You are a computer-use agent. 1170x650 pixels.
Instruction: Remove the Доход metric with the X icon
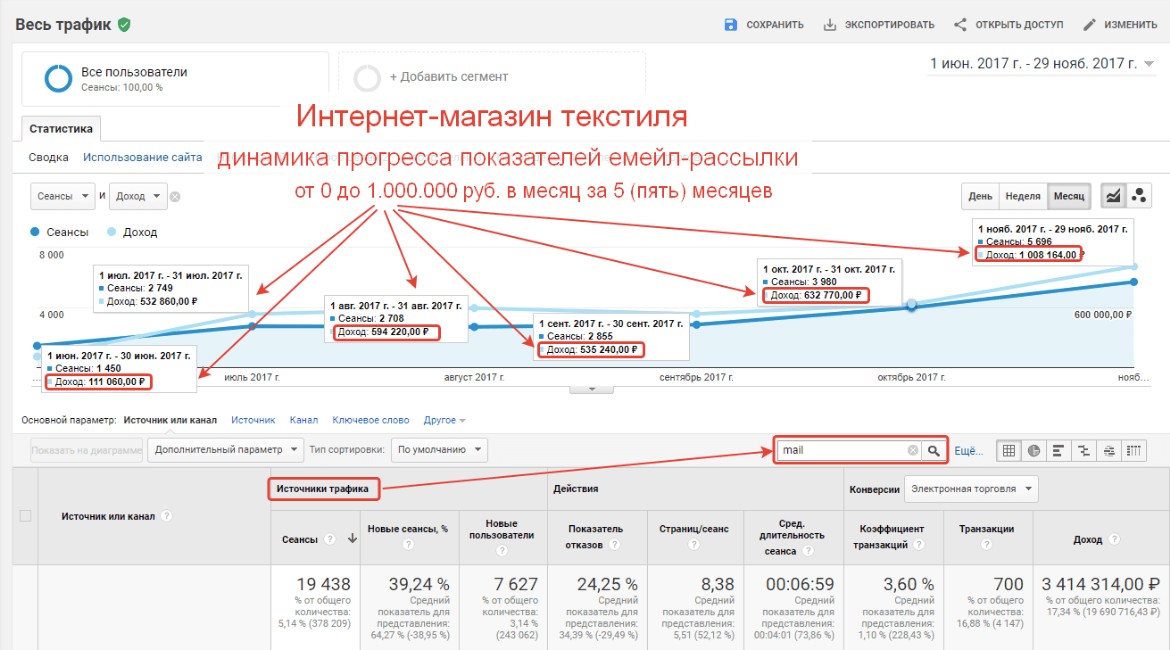175,196
